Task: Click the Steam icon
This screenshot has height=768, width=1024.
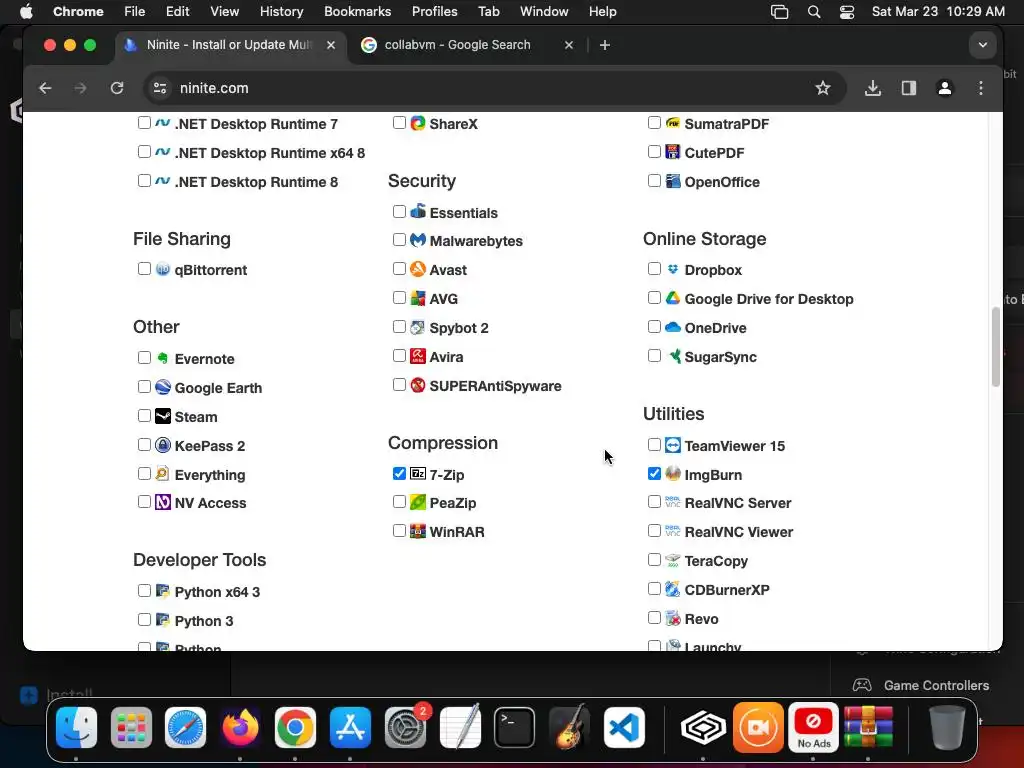Action: tap(163, 416)
